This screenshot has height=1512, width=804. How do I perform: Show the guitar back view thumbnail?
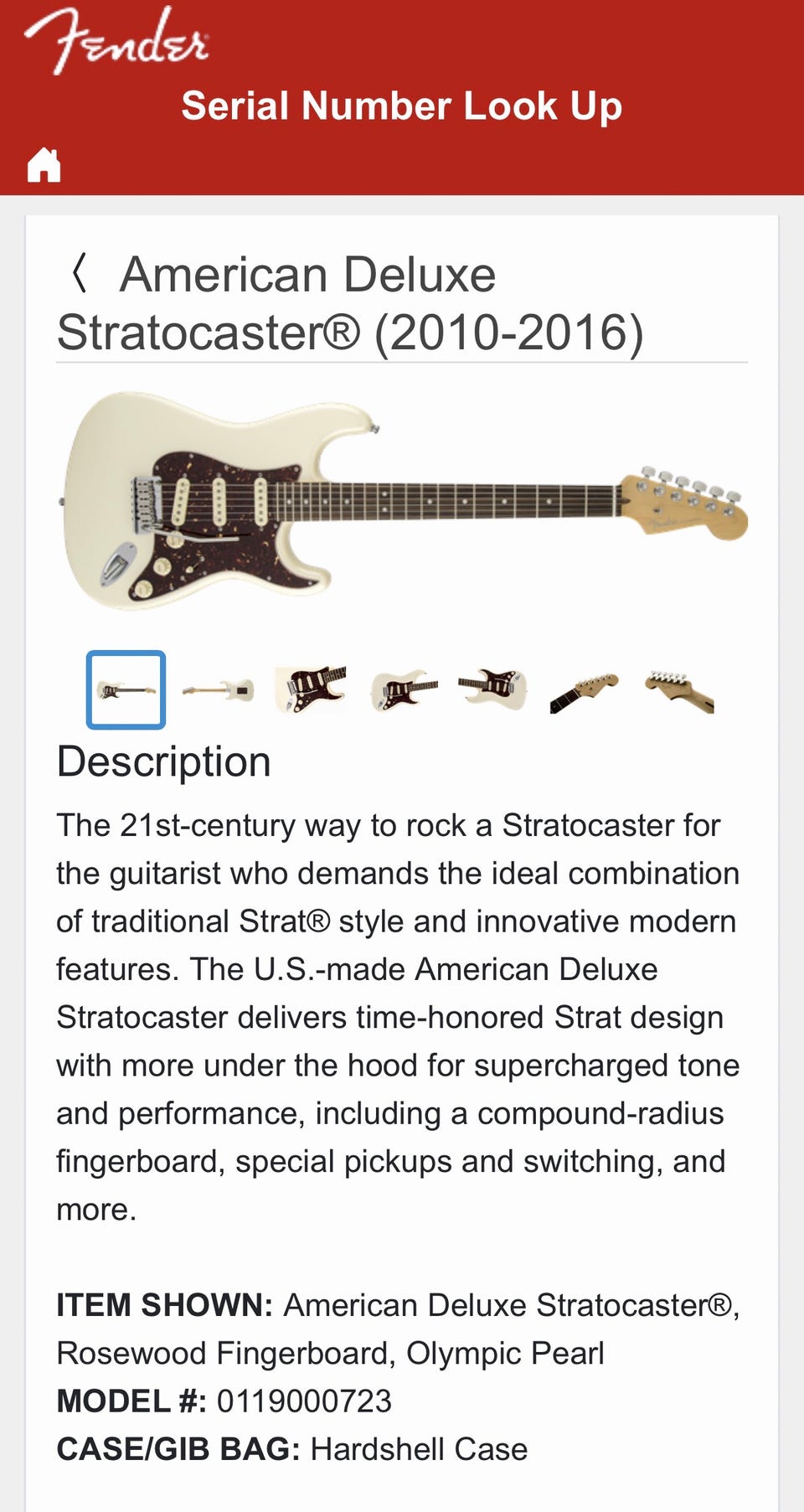[x=218, y=690]
